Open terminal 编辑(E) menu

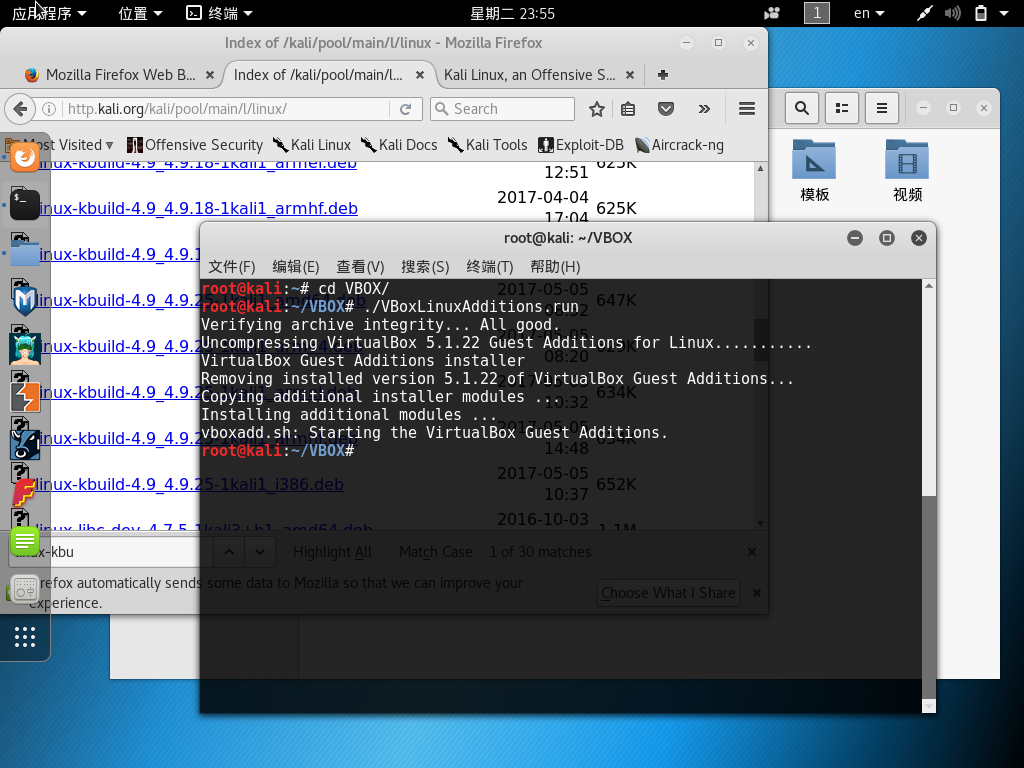[295, 266]
